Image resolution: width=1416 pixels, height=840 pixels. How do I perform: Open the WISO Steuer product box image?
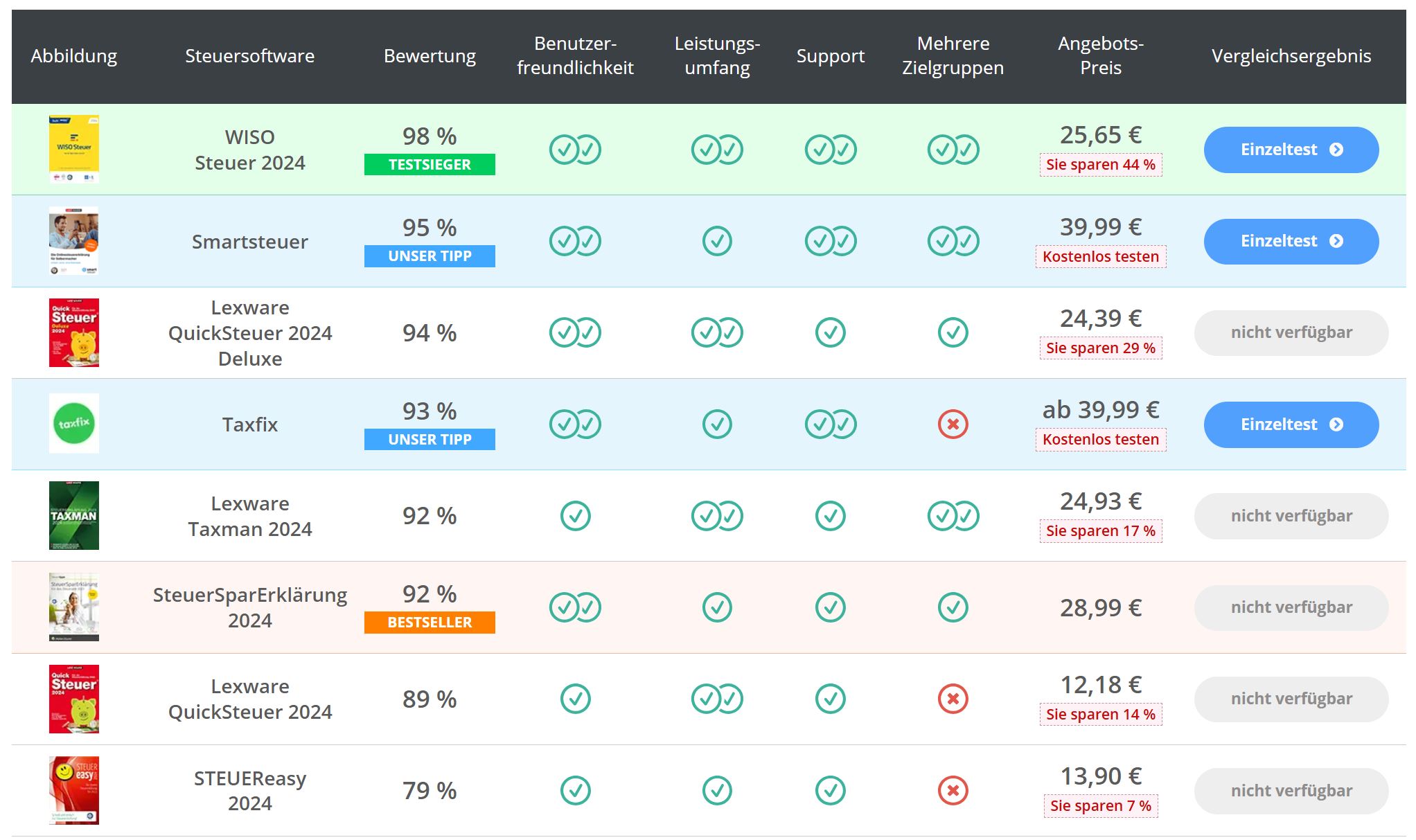(x=74, y=150)
